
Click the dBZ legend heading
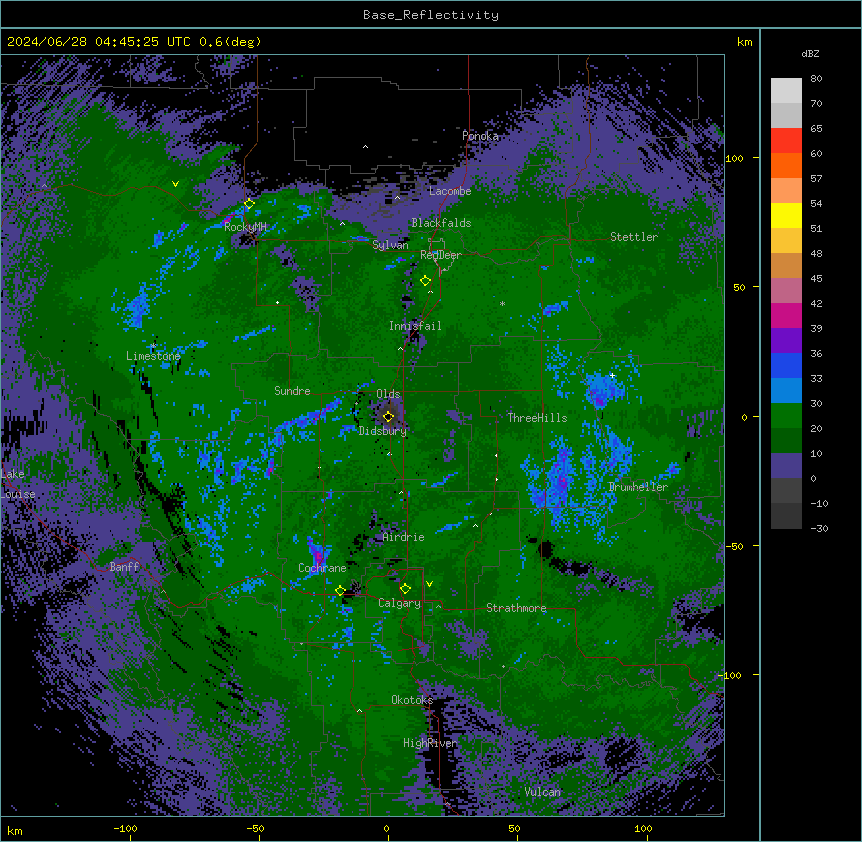coord(810,53)
